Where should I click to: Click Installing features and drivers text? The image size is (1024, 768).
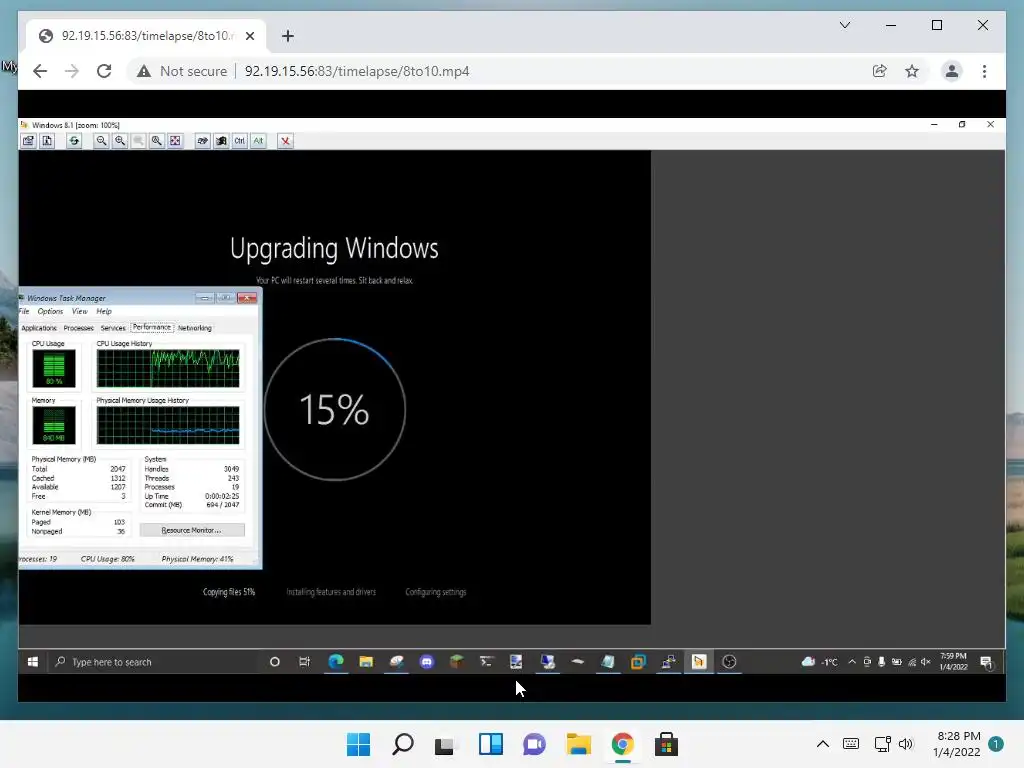click(331, 592)
